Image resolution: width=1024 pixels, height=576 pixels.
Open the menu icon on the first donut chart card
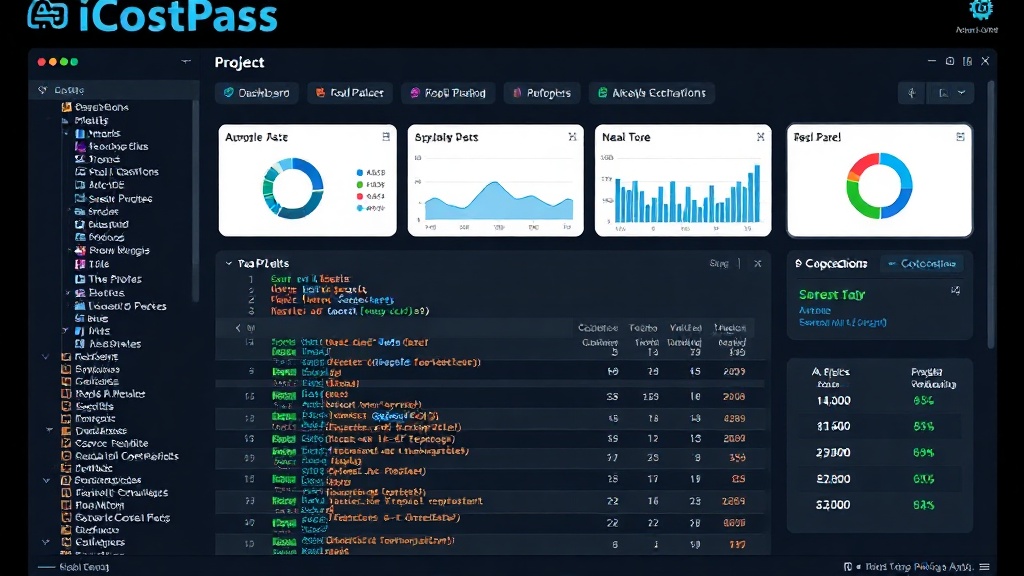386,136
